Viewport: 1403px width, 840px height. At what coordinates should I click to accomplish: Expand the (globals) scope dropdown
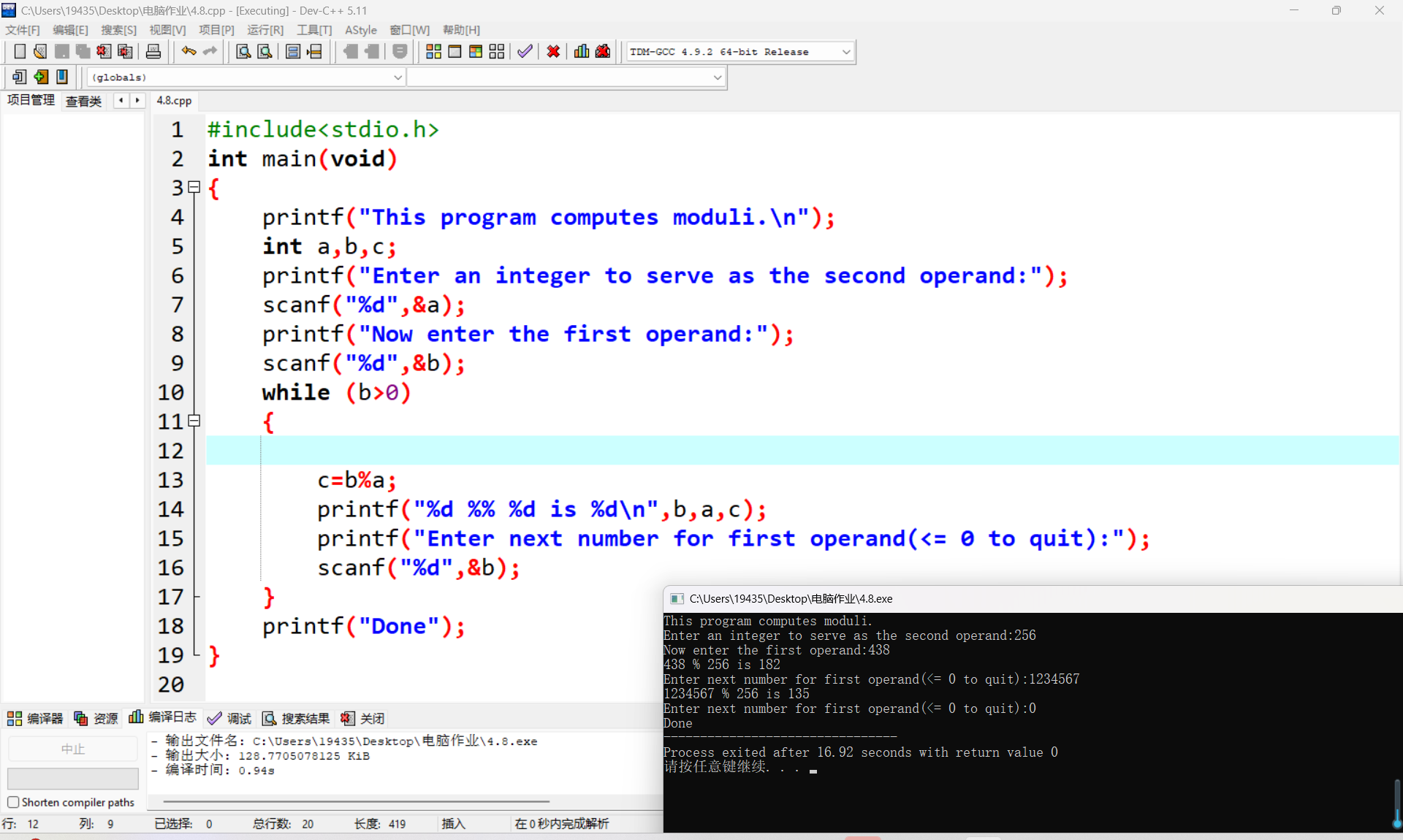pyautogui.click(x=398, y=77)
